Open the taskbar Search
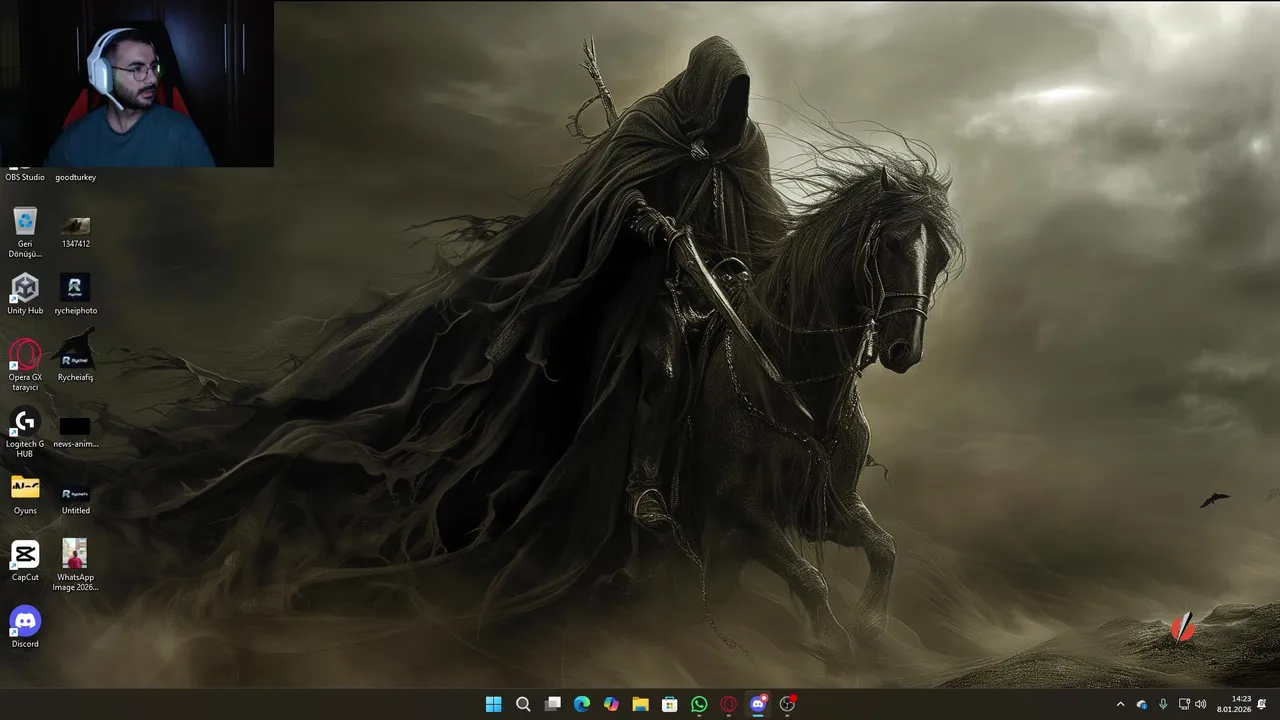Image resolution: width=1280 pixels, height=720 pixels. pyautogui.click(x=523, y=704)
